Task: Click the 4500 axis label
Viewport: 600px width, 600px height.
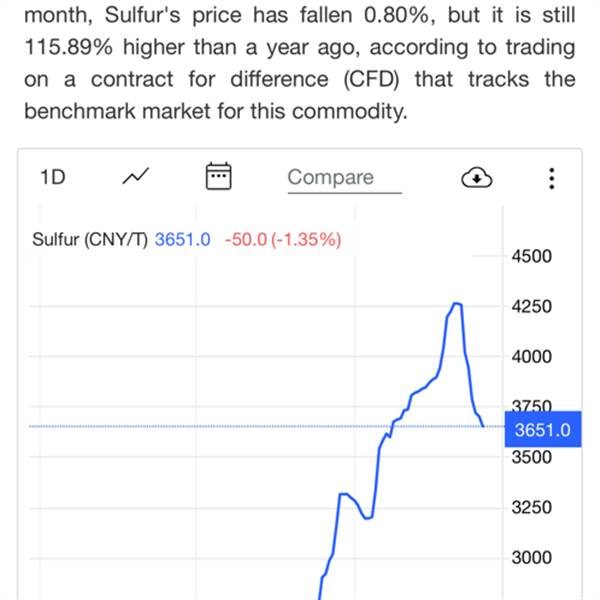Action: [531, 256]
